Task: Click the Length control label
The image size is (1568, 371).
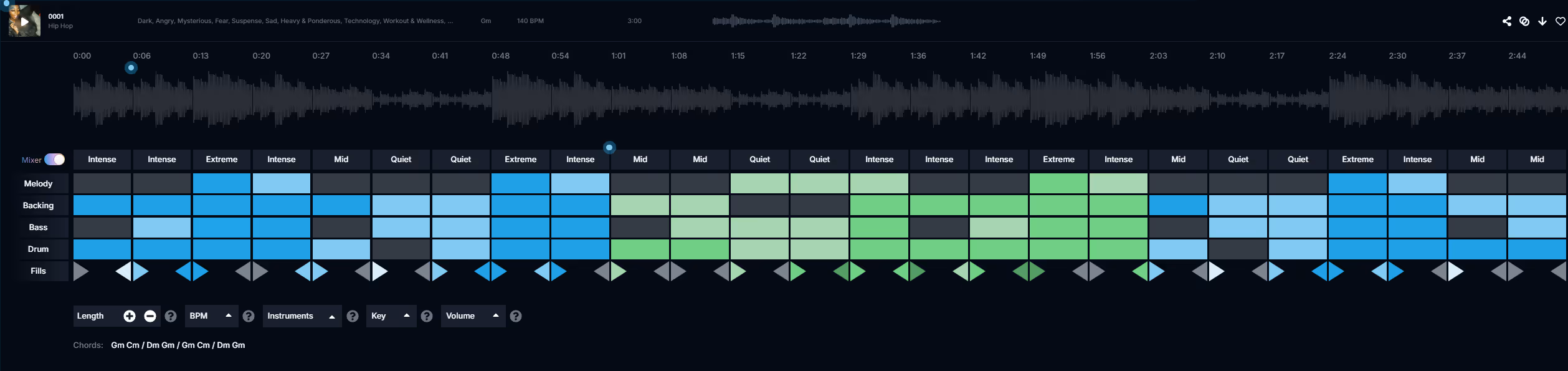Action: click(90, 316)
